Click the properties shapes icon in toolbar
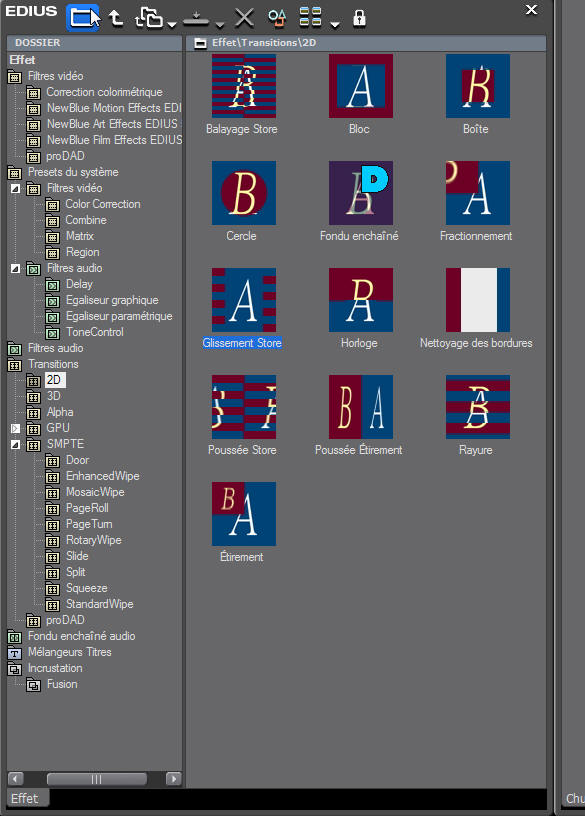The image size is (585, 816). click(277, 18)
